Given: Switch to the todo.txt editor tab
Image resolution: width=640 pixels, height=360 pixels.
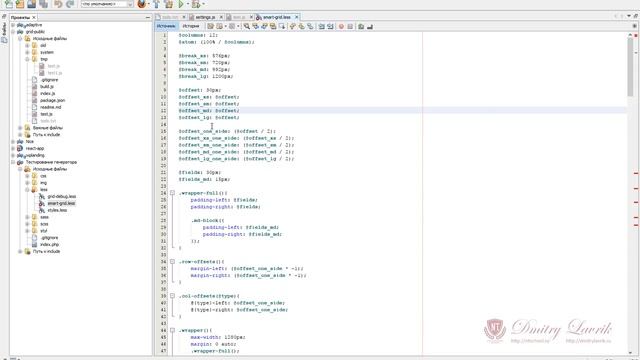Looking at the screenshot, I should 169,17.
